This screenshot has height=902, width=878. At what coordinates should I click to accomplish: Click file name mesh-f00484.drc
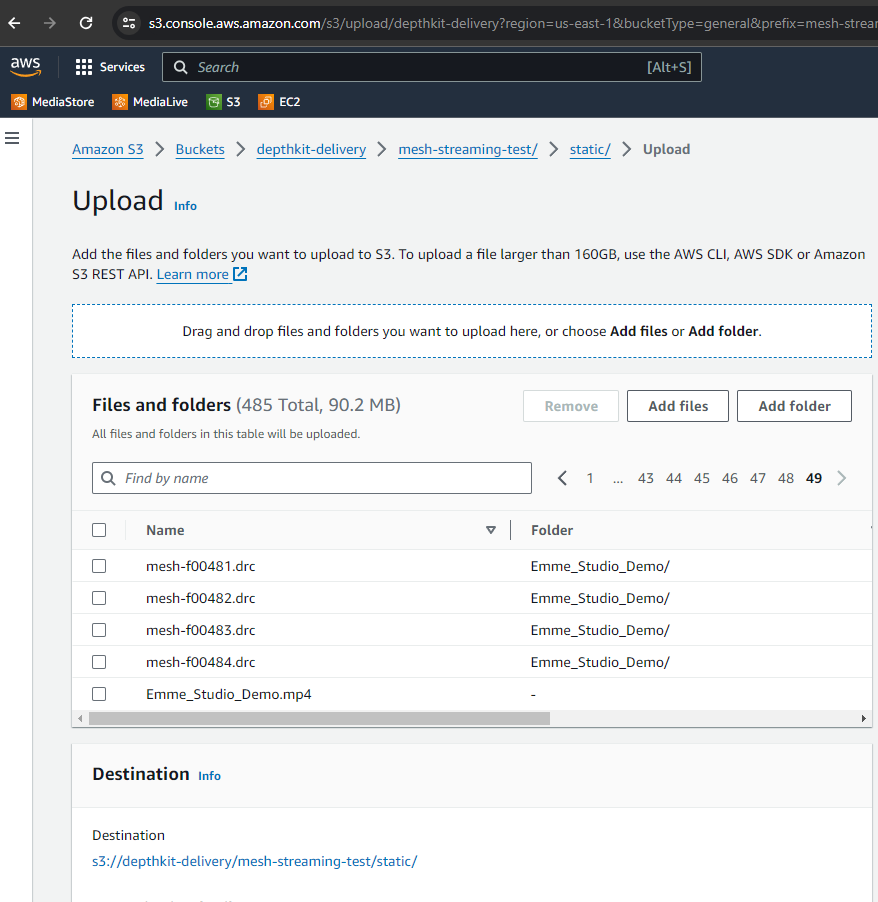pos(201,663)
